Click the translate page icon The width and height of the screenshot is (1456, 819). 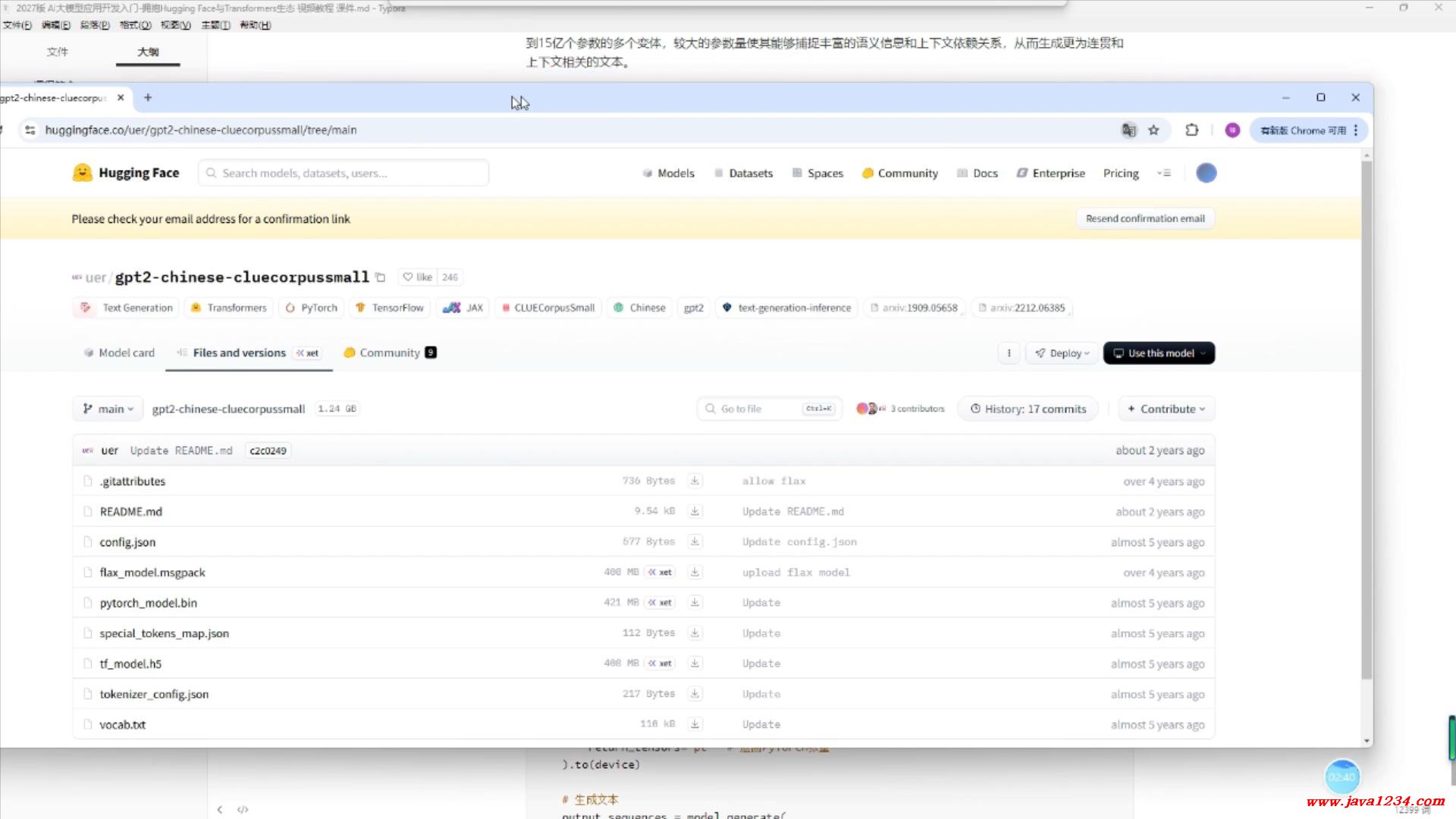pyautogui.click(x=1129, y=130)
